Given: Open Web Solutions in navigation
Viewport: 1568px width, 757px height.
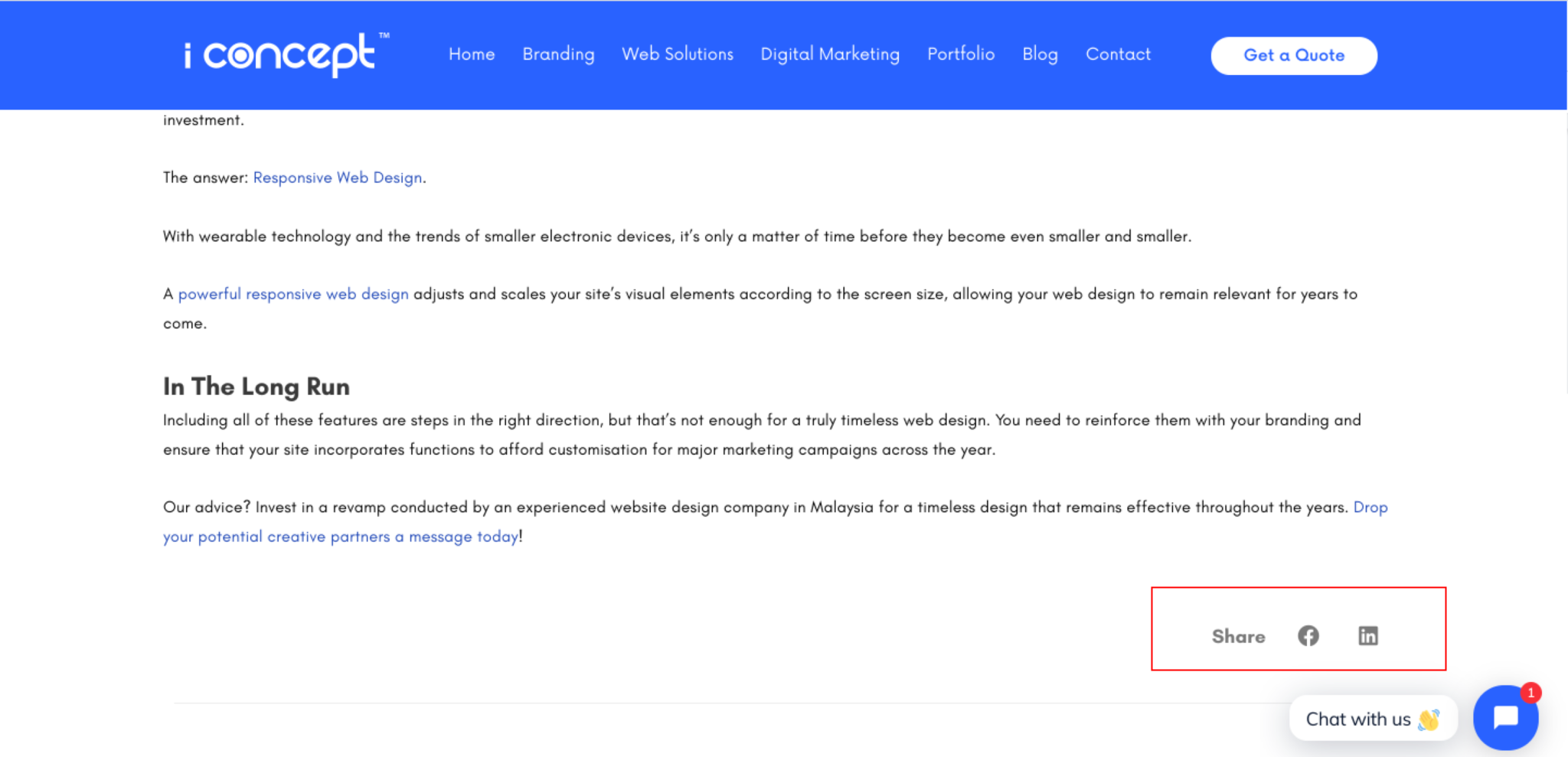Looking at the screenshot, I should tap(678, 54).
